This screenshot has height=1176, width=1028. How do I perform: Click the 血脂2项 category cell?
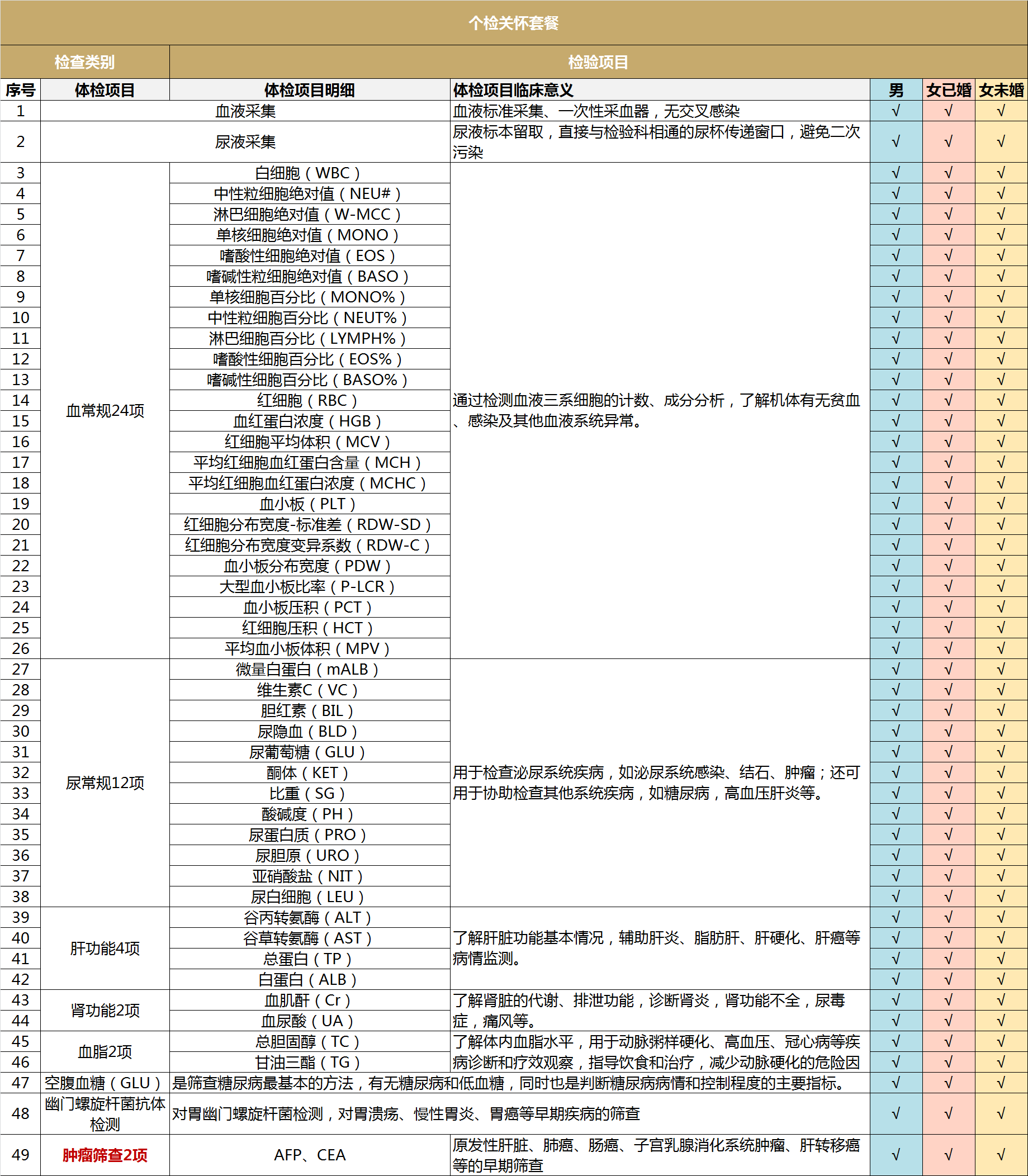(x=105, y=1051)
